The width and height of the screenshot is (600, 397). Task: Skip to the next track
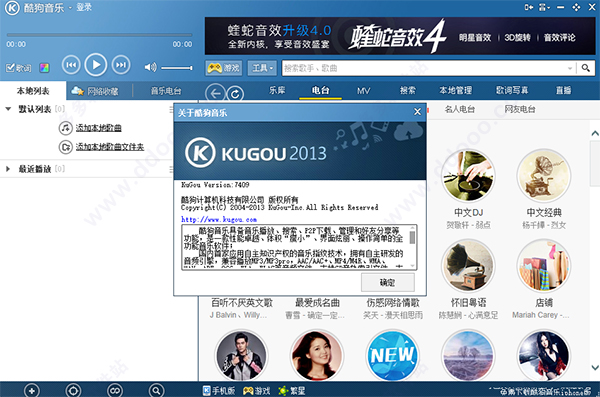[121, 65]
